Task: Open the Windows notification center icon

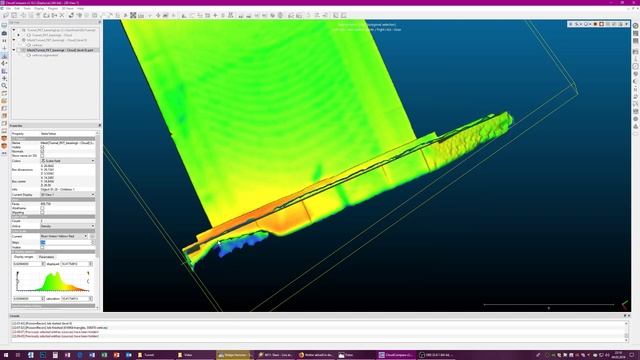Action: [x=631, y=355]
